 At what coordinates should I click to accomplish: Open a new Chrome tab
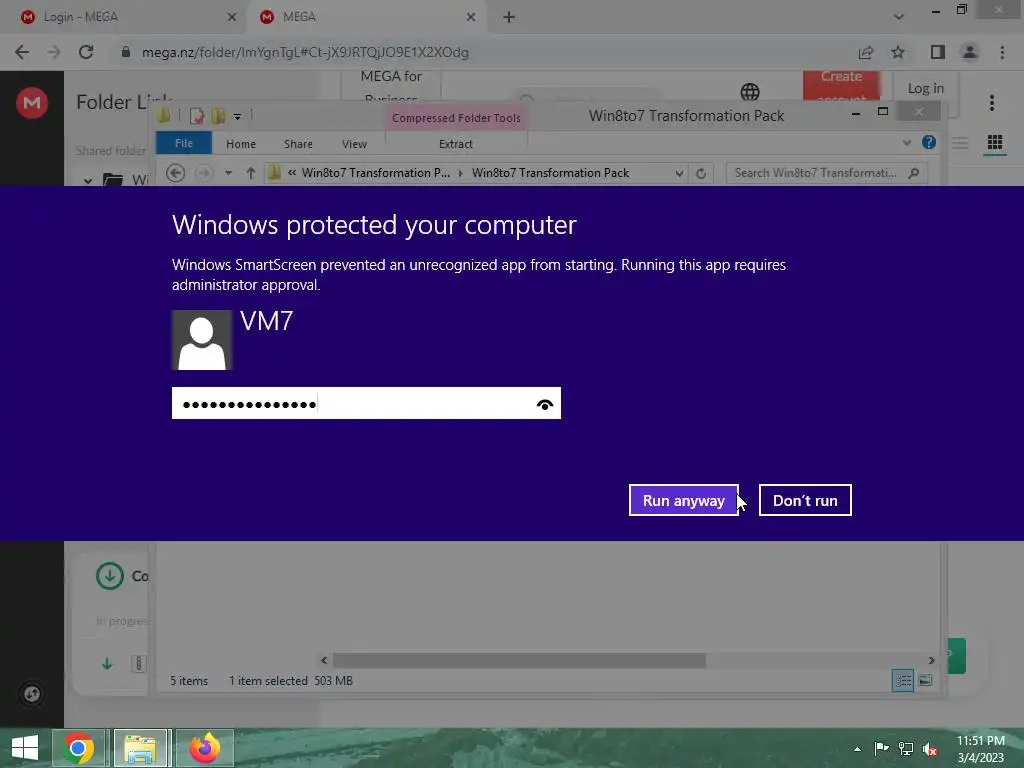coord(509,17)
